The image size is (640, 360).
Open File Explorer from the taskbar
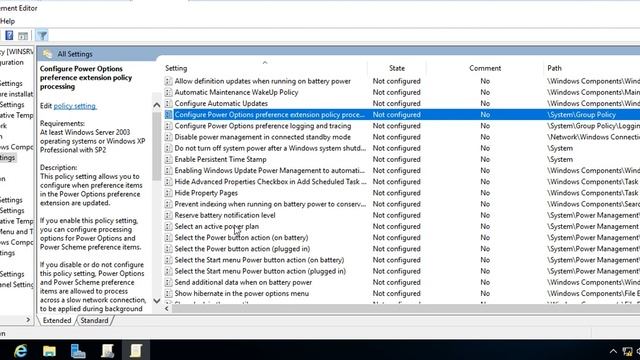tap(49, 351)
